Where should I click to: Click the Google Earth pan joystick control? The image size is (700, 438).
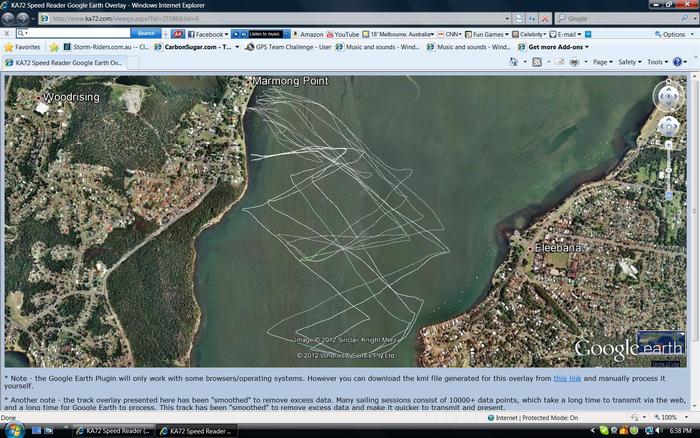pos(667,128)
